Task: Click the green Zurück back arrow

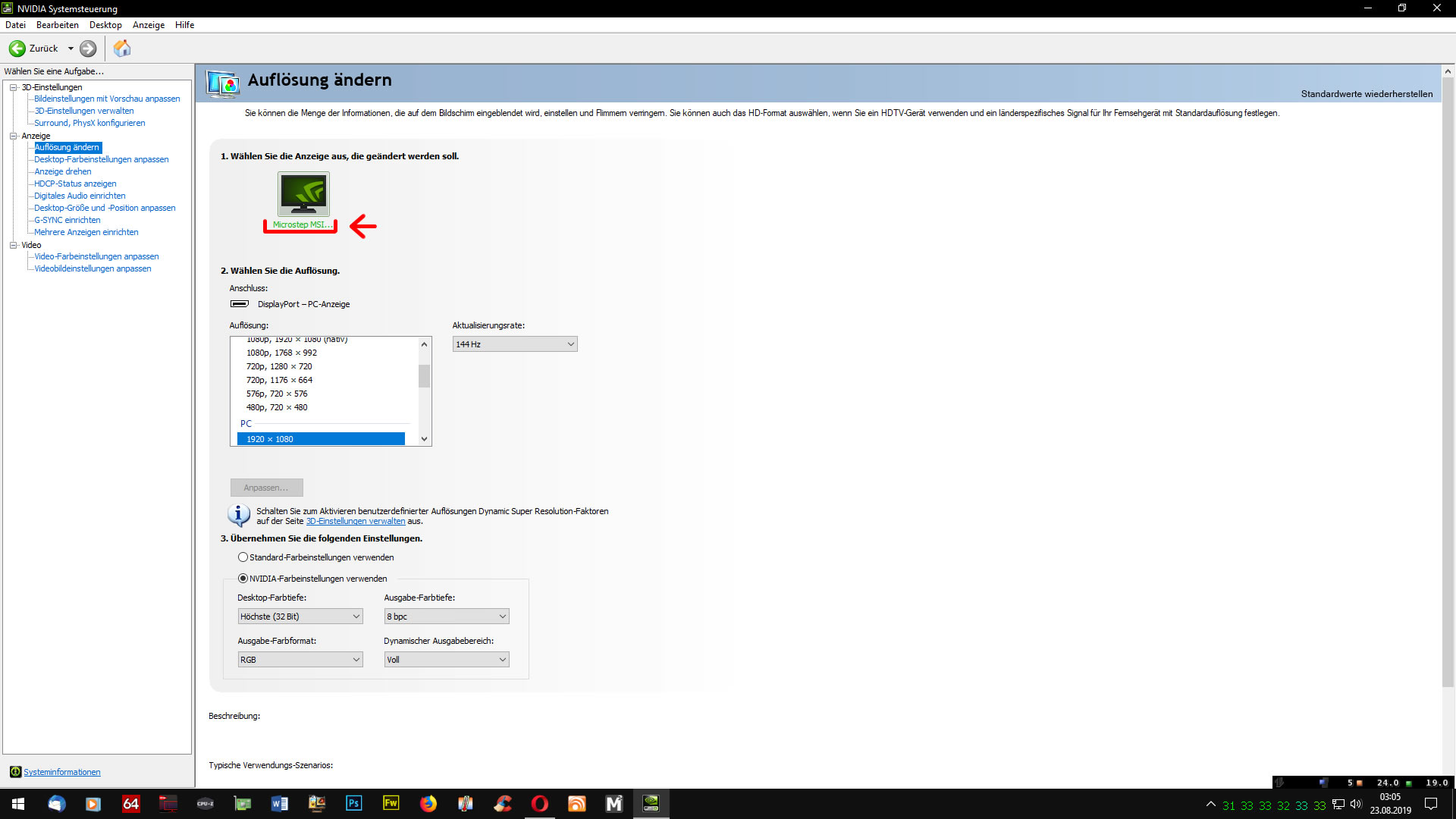Action: point(17,49)
